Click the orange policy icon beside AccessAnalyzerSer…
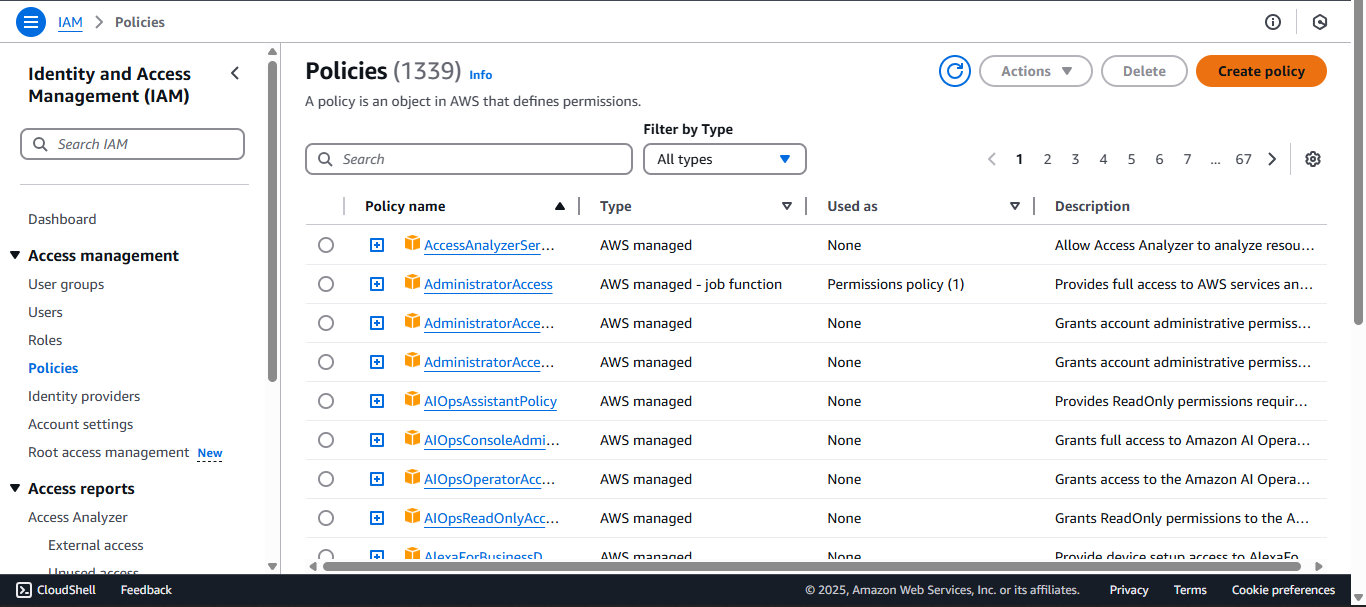 click(412, 243)
